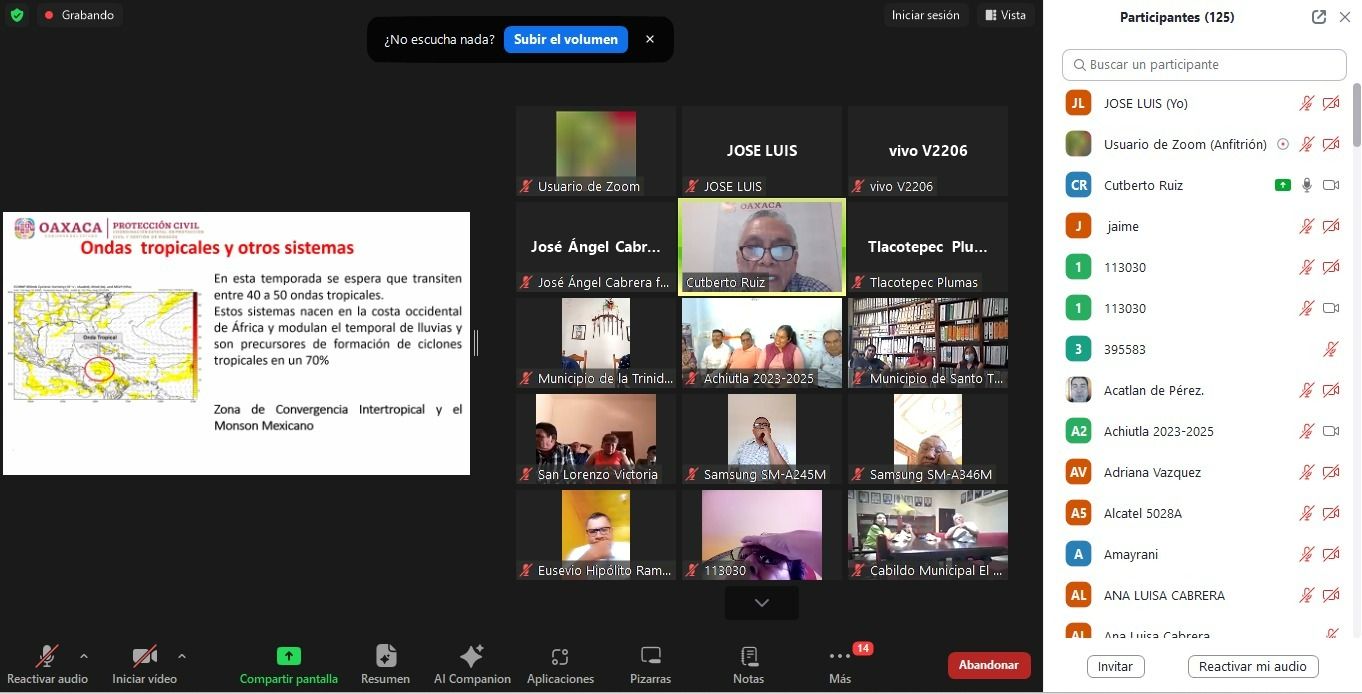Toggle Reactivar audio microphone button
The image size is (1362, 694).
coord(47,657)
